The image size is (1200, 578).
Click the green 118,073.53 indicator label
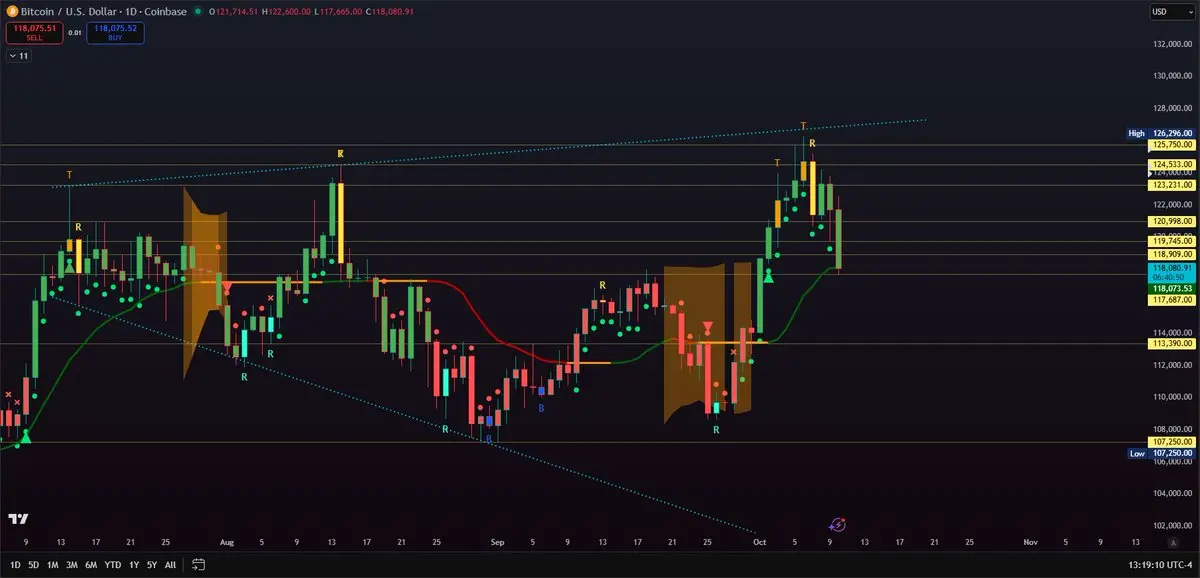(x=1170, y=288)
